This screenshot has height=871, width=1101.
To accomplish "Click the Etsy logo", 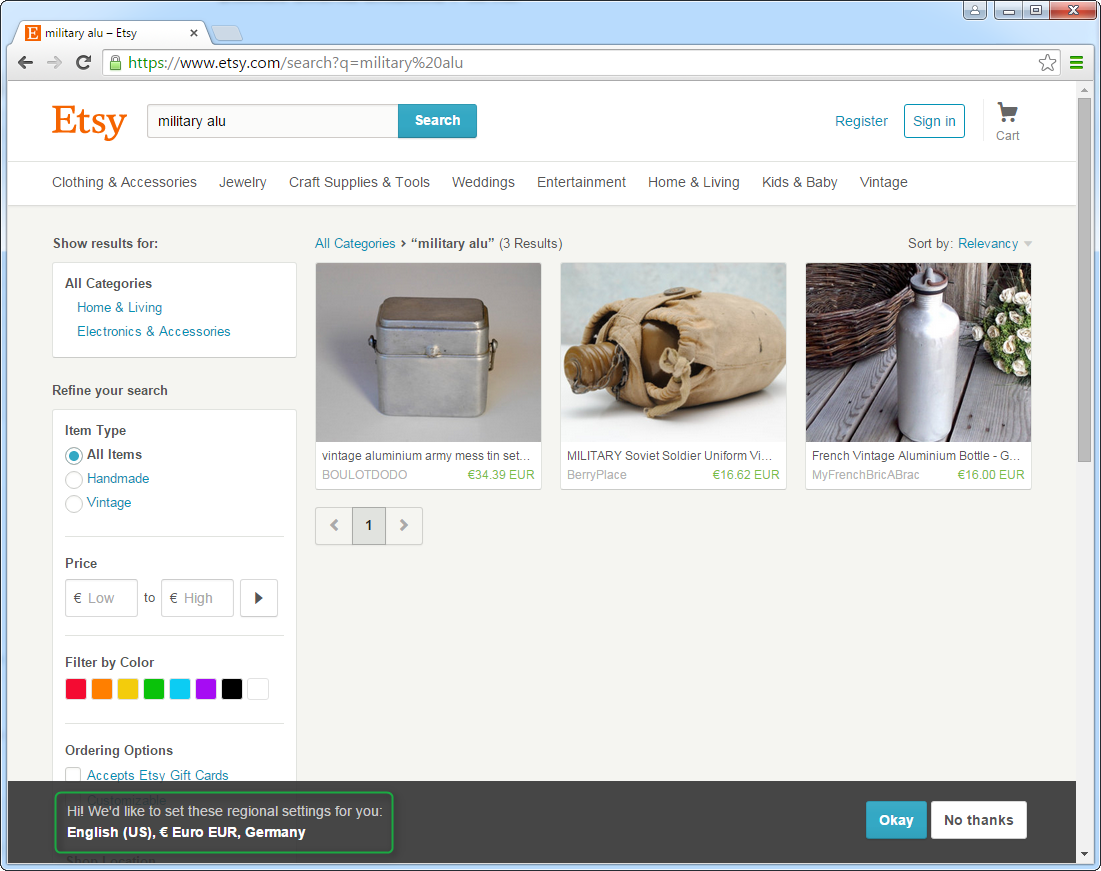I will pyautogui.click(x=89, y=122).
